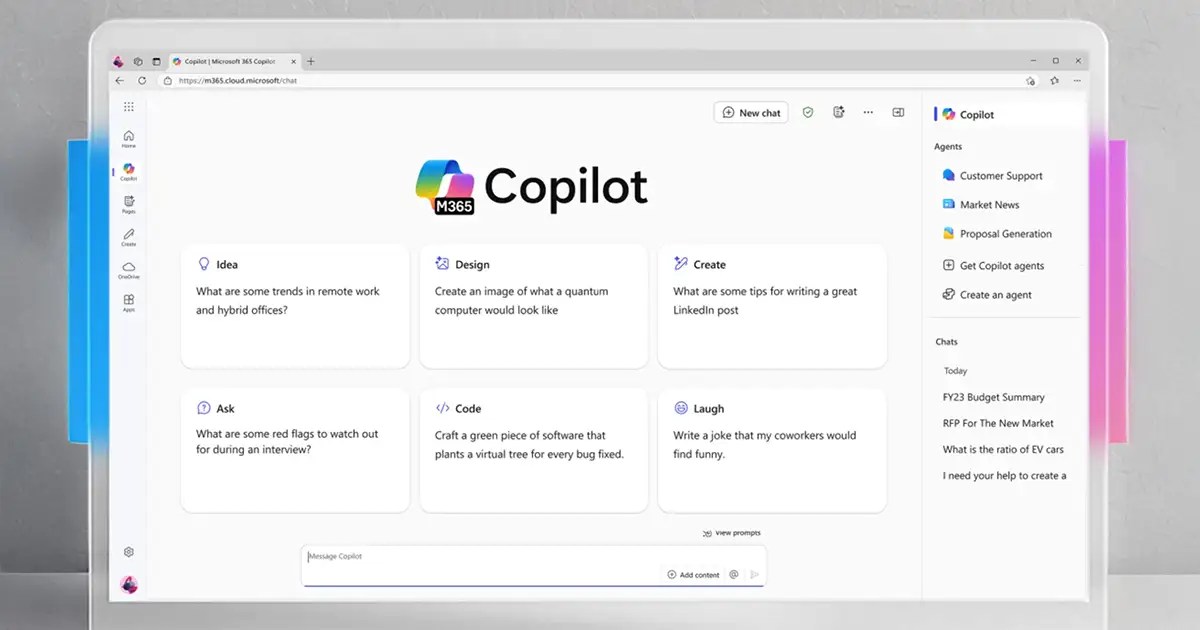Click the send message arrow icon

(x=757, y=574)
